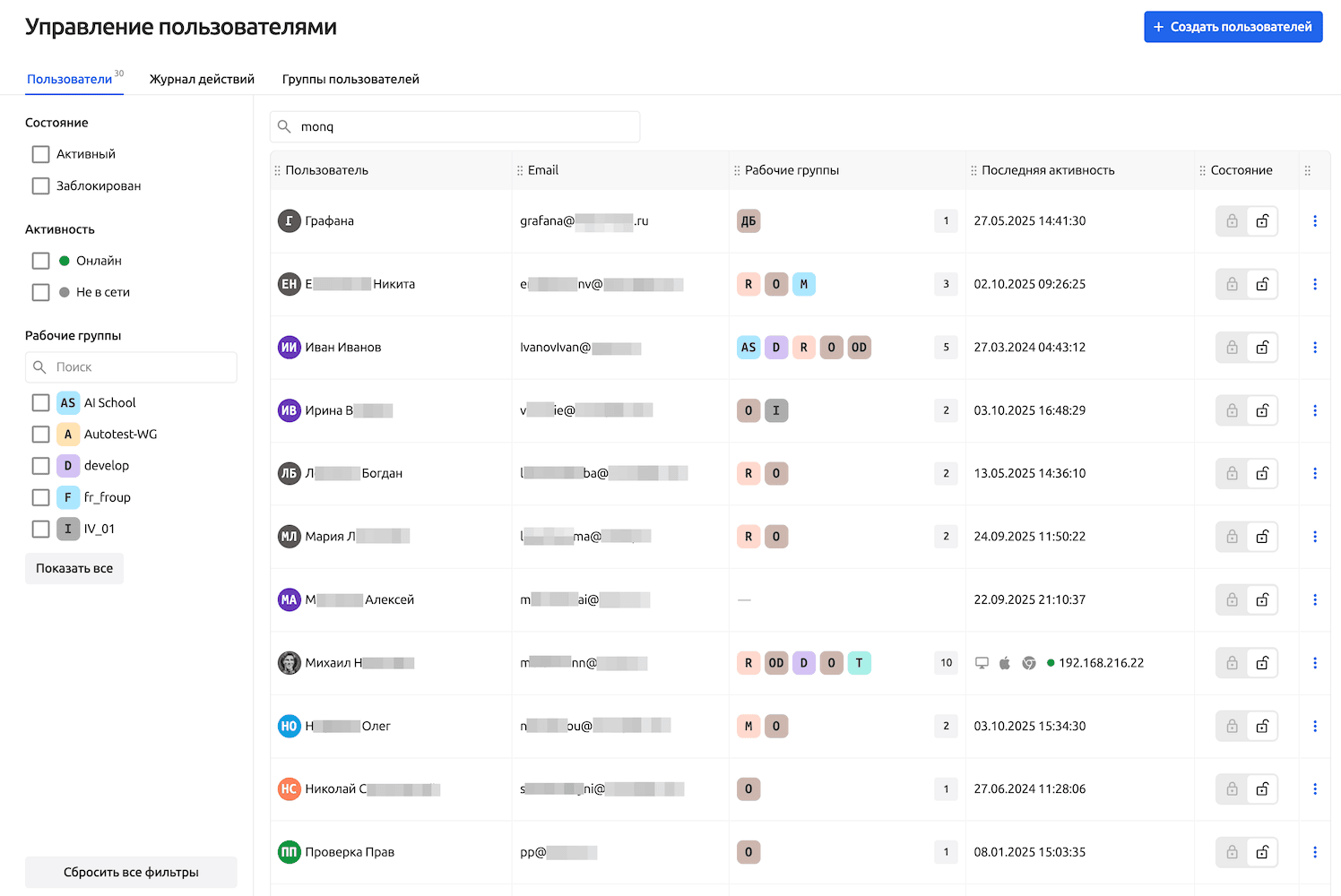Switch to Журнал действий tab
Image resolution: width=1341 pixels, height=896 pixels.
pos(202,79)
